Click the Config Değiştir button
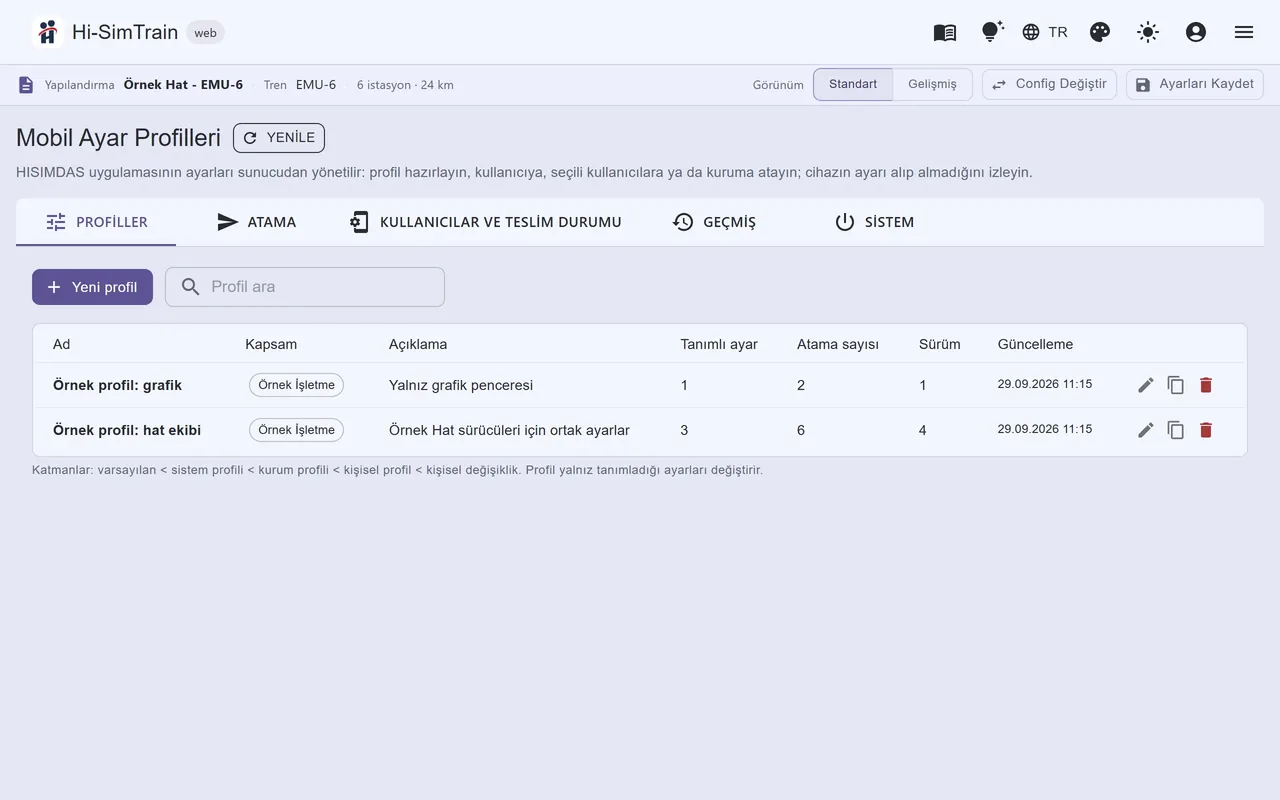Image resolution: width=1280 pixels, height=800 pixels. 1049,84
